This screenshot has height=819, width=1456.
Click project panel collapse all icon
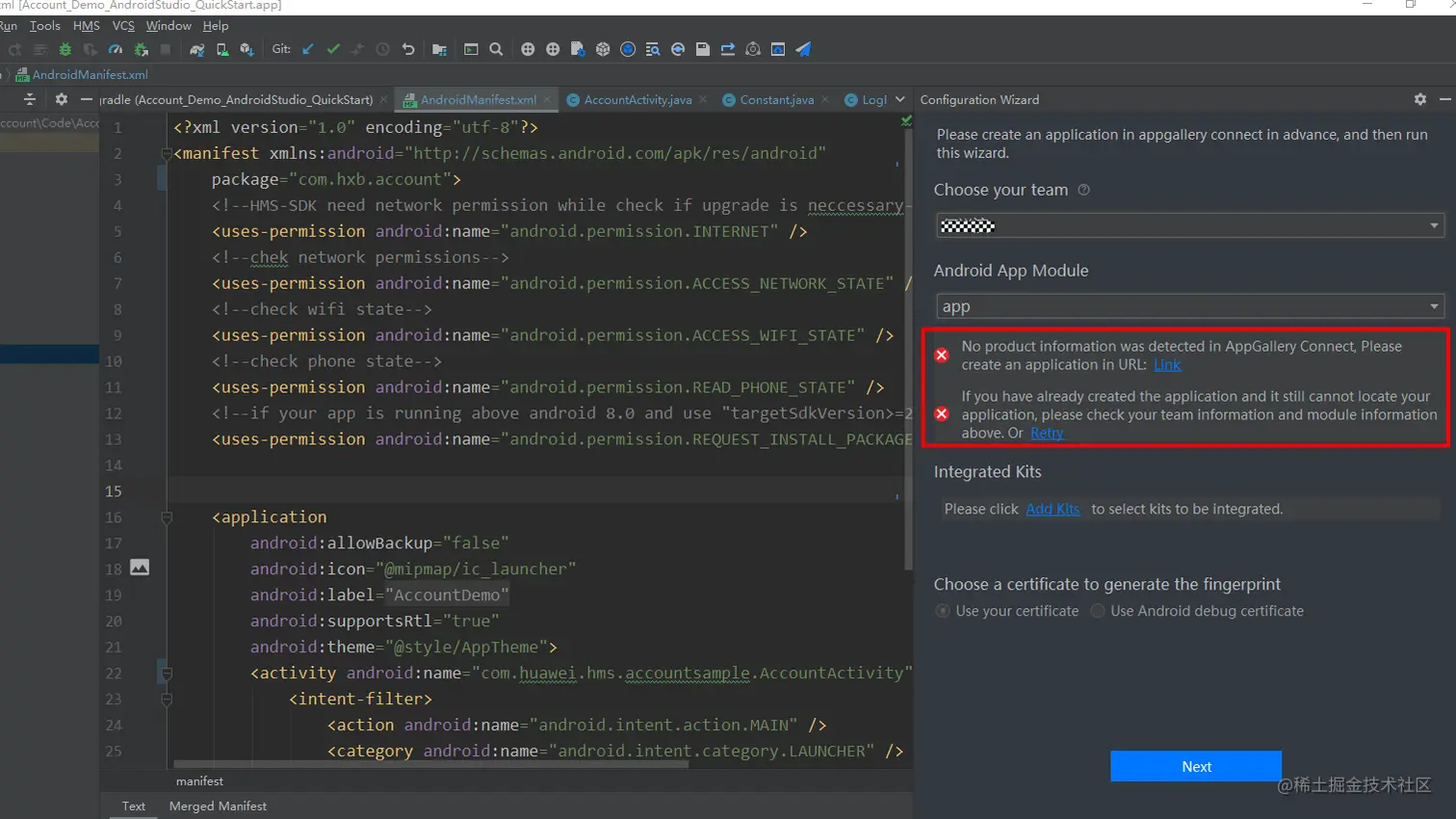click(x=30, y=99)
